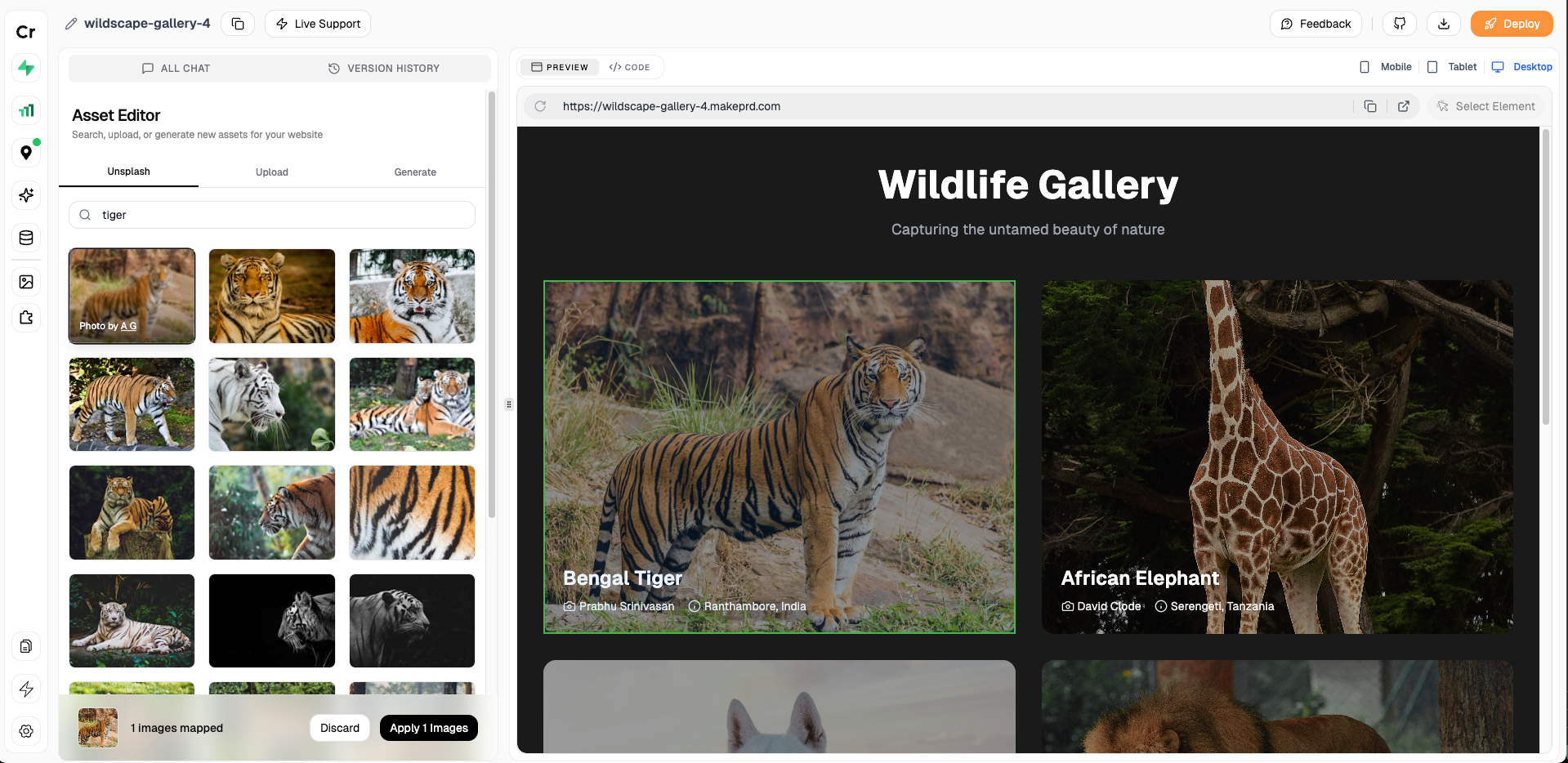Switch to the Upload tab
1568x763 pixels.
point(271,172)
